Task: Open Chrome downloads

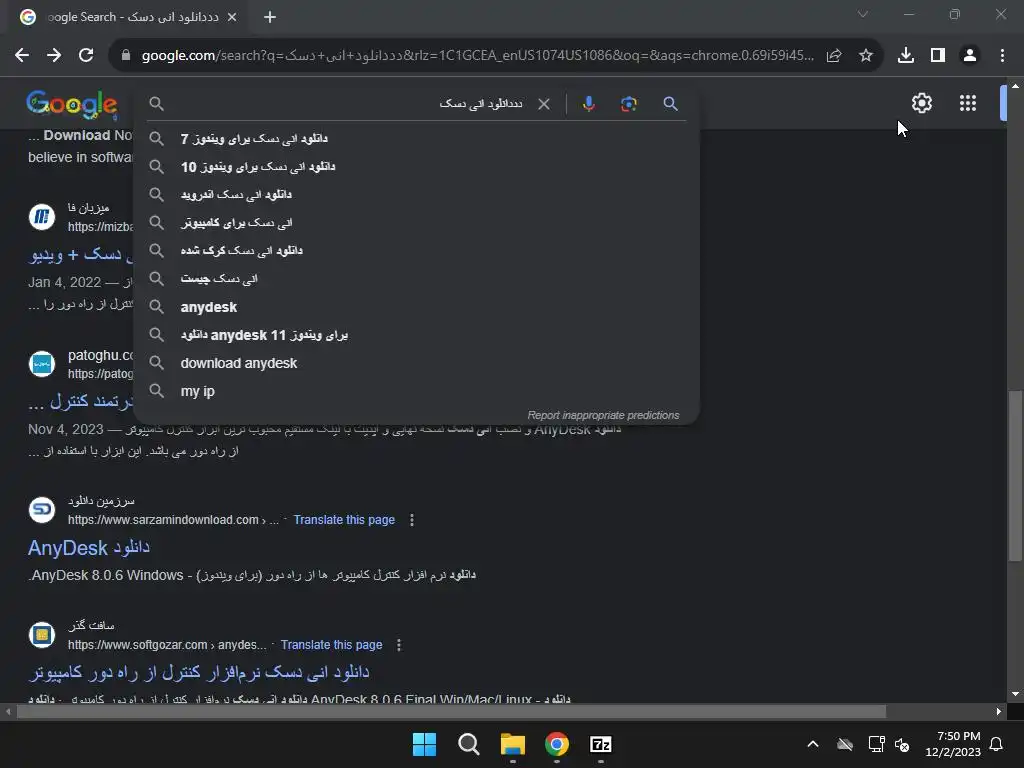Action: 906,56
